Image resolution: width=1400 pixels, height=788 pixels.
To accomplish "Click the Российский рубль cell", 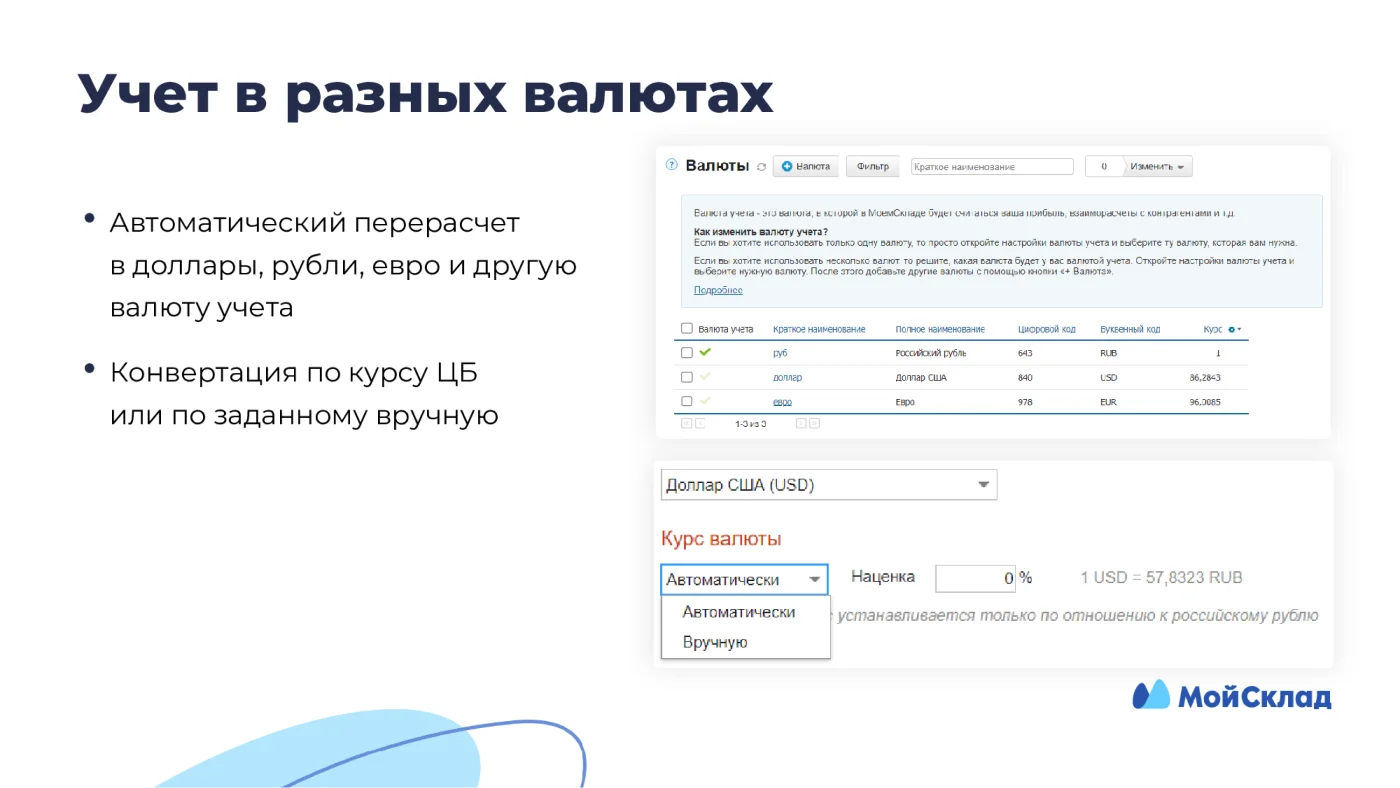I will [931, 353].
